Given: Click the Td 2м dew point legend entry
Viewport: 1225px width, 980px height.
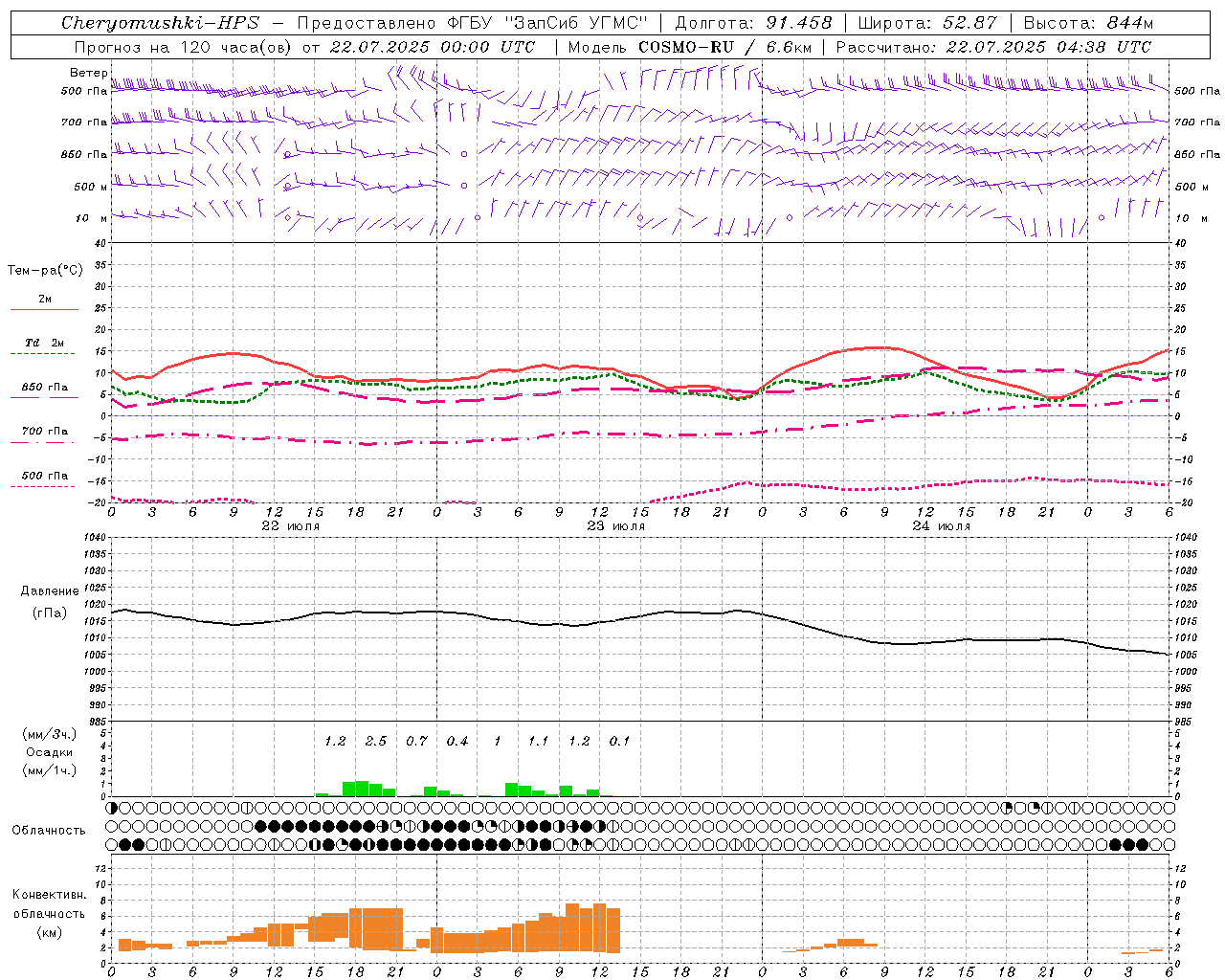Looking at the screenshot, I should coord(45,343).
